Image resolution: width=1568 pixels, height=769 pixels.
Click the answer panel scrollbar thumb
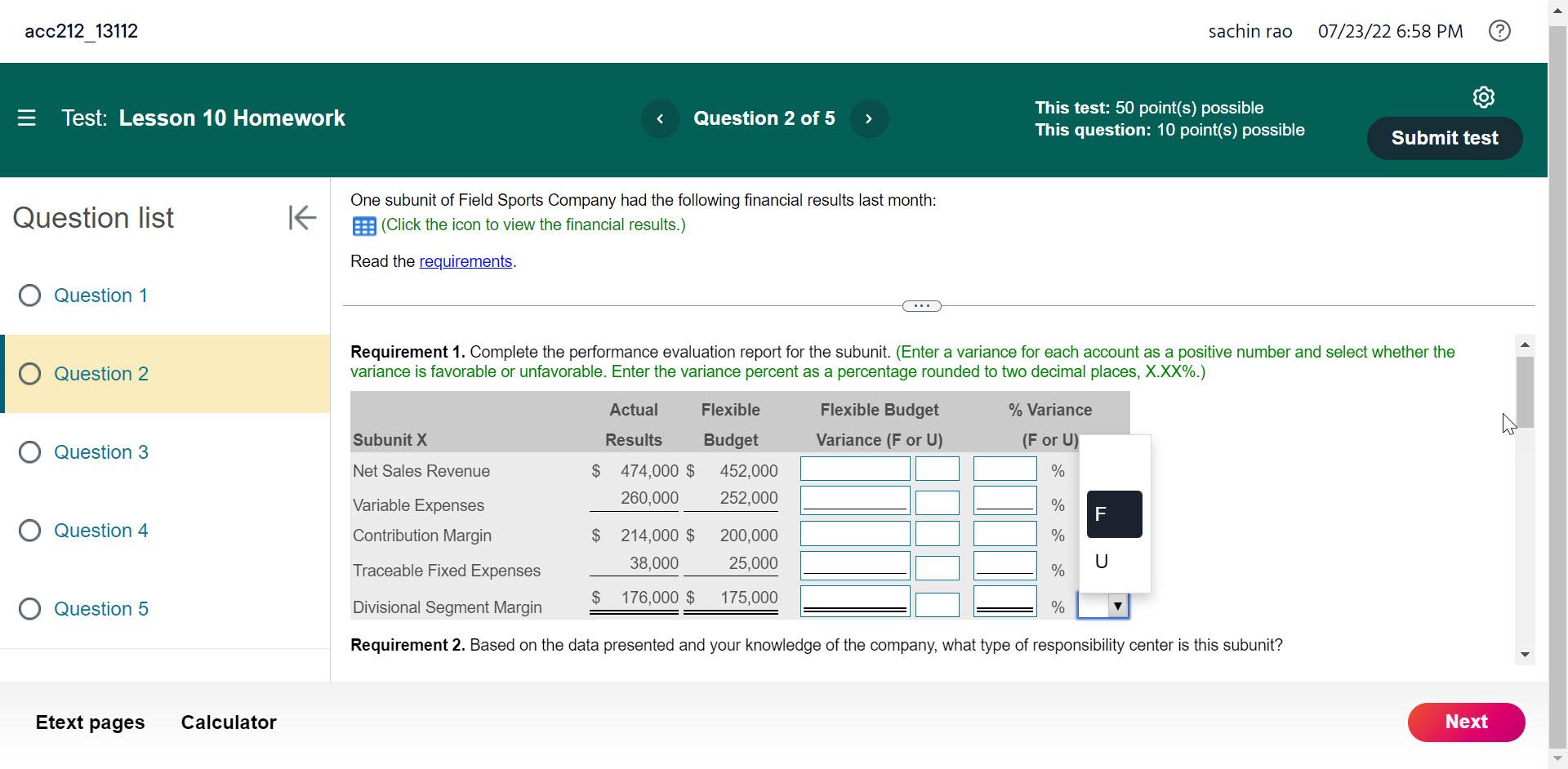(1524, 392)
